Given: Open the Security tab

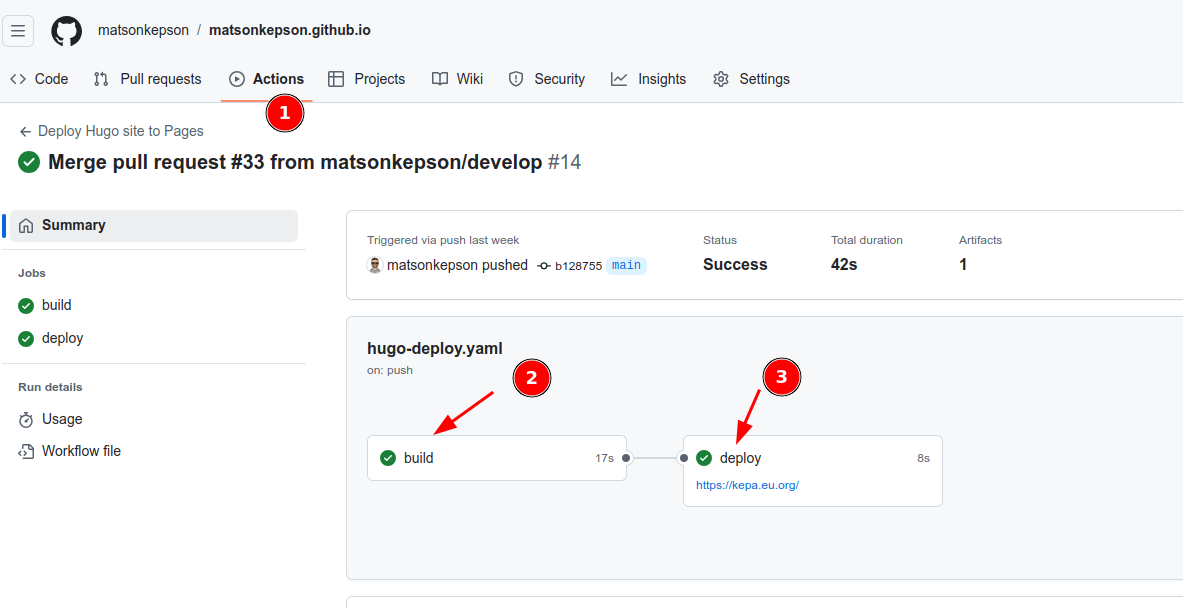Looking at the screenshot, I should click(x=547, y=79).
